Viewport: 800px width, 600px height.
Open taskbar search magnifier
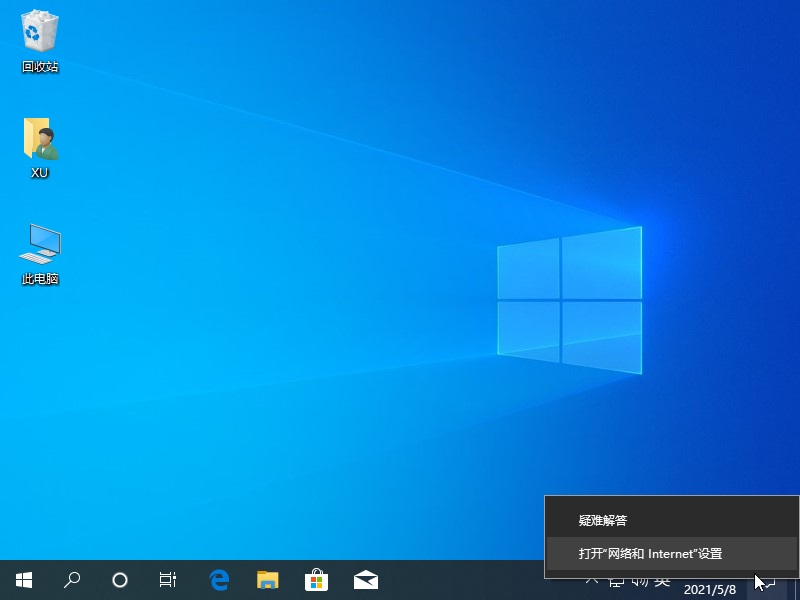coord(72,579)
